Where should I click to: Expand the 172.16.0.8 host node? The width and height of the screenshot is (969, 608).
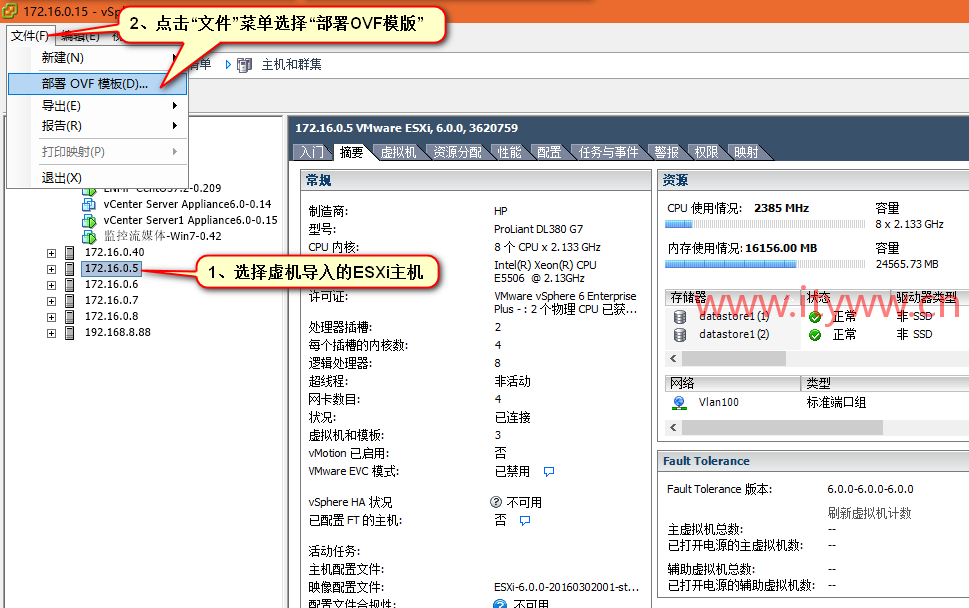tap(51, 318)
